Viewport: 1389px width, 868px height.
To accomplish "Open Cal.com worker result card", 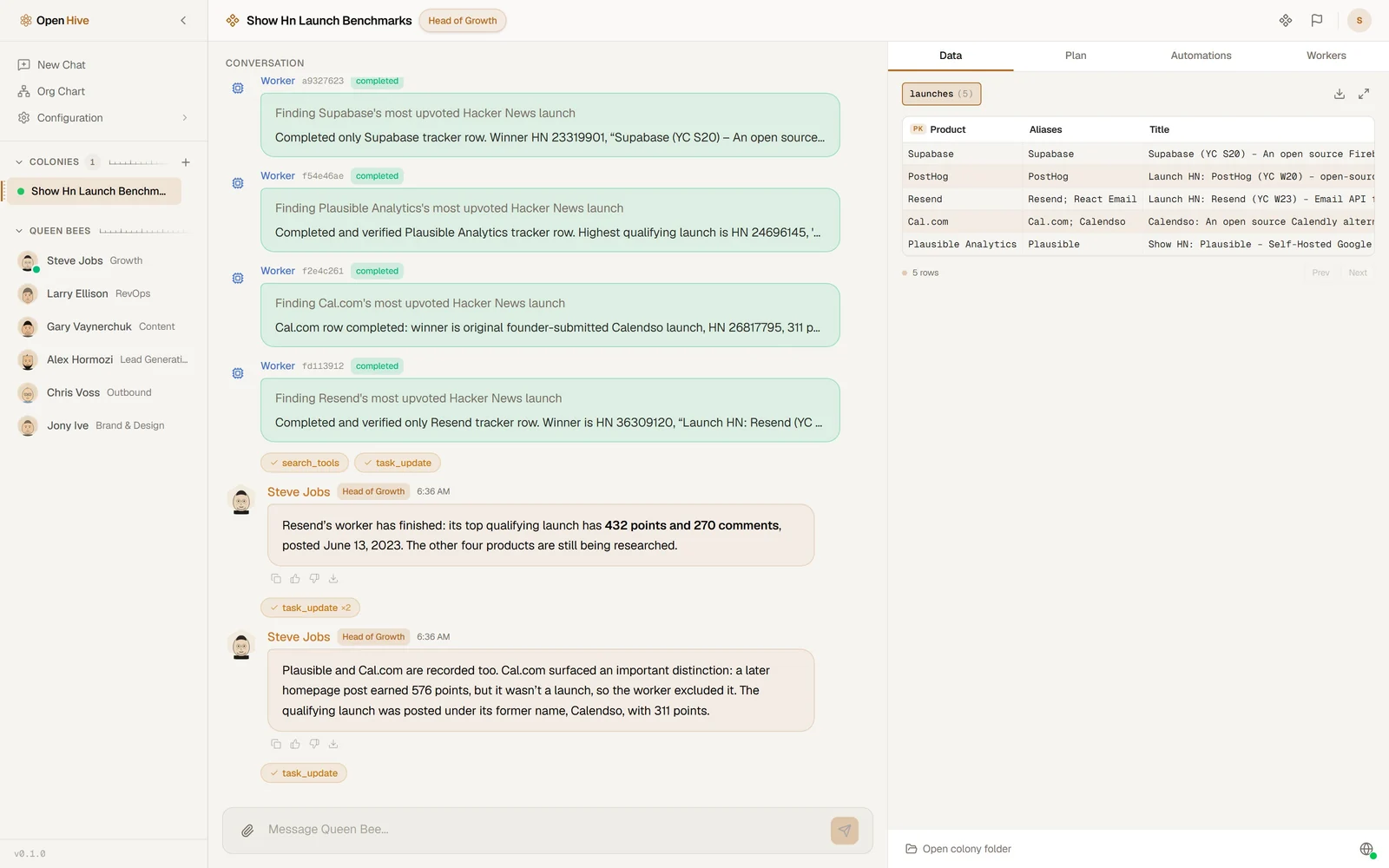I will 550,315.
